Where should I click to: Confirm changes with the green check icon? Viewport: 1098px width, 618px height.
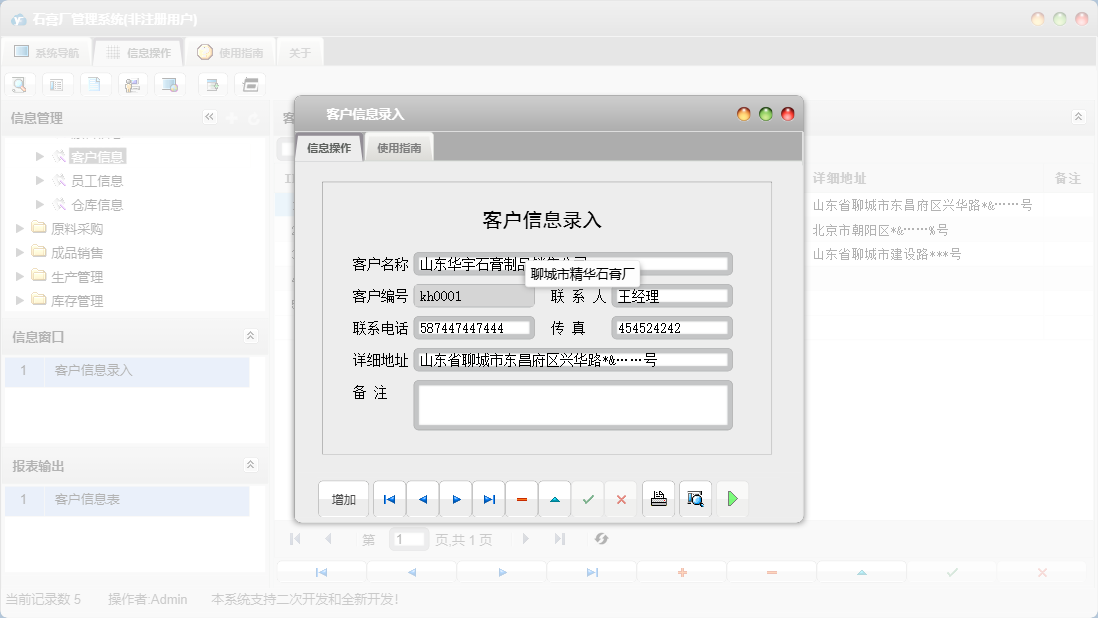[x=588, y=498]
